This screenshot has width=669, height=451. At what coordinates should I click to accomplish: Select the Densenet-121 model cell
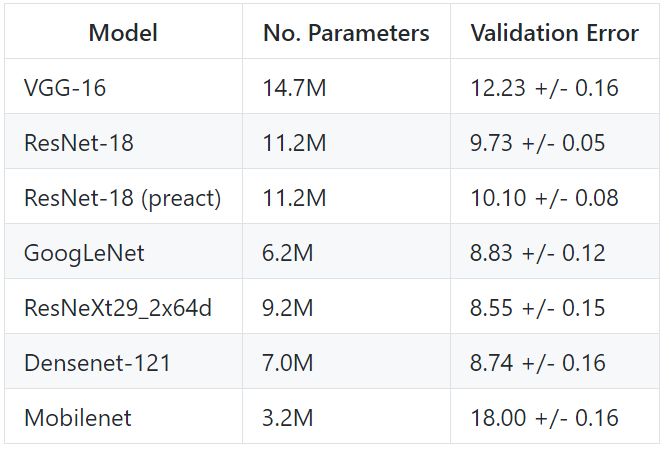[x=97, y=363]
